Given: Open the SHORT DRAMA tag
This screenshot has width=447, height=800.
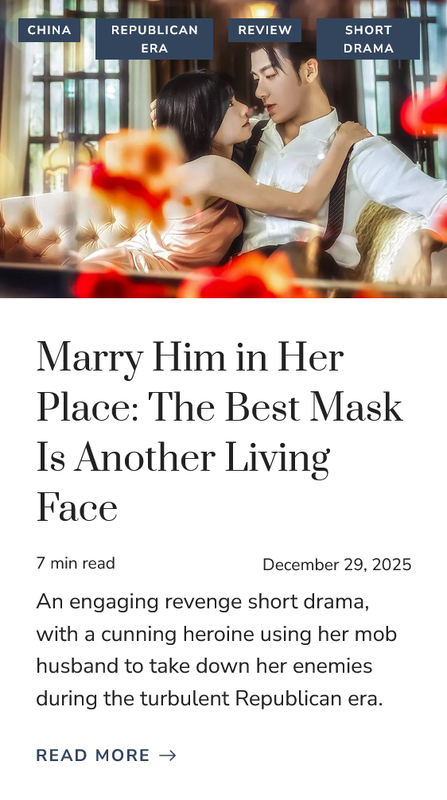Looking at the screenshot, I should coord(368,39).
